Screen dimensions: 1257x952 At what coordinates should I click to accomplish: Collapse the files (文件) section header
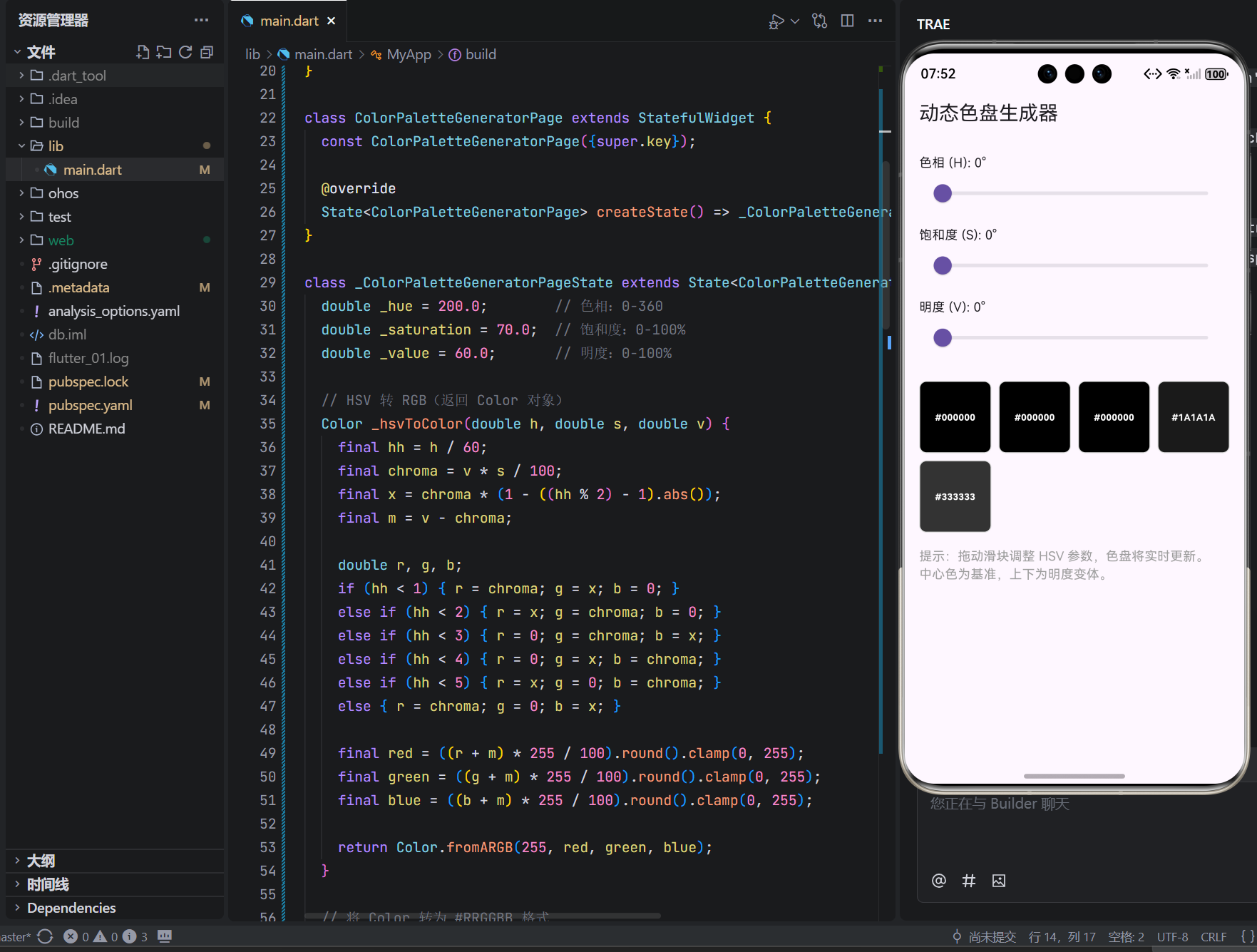tap(41, 52)
